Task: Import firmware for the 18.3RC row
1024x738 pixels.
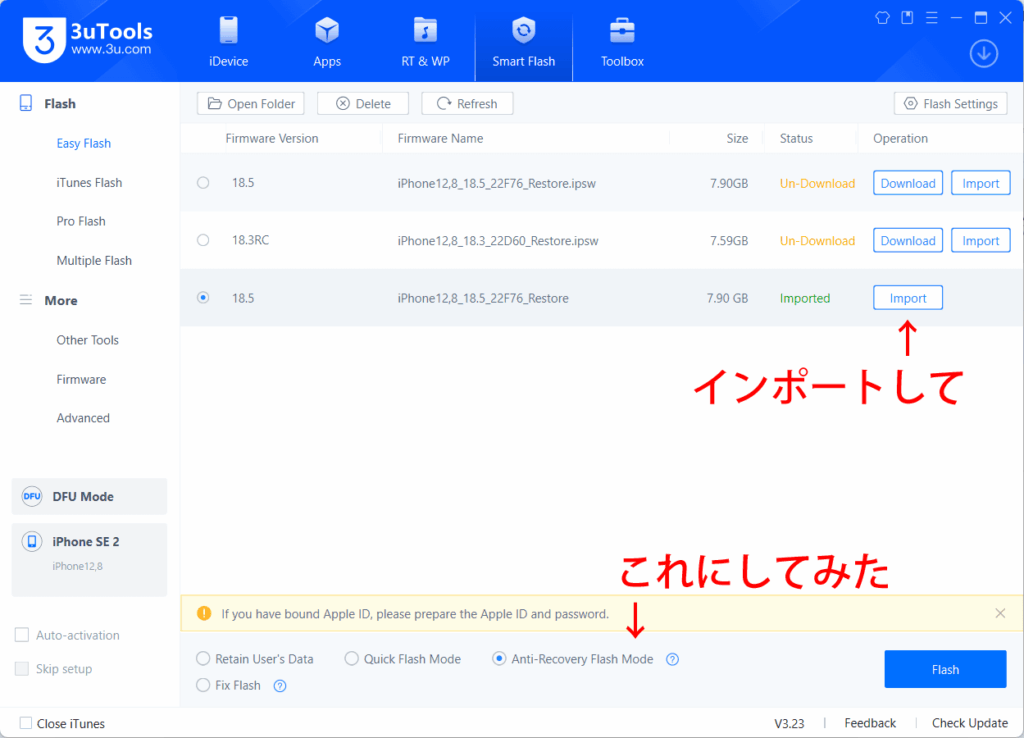Action: 980,240
